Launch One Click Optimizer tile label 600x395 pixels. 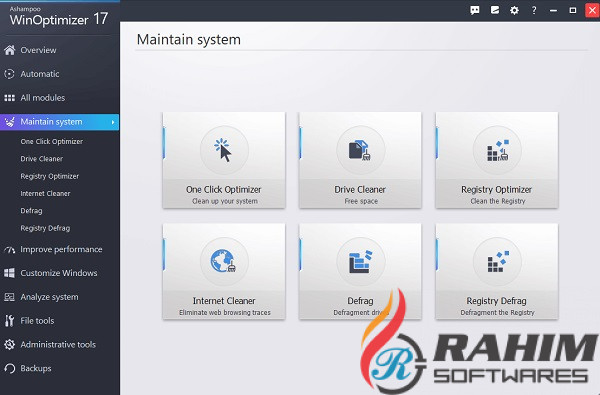[224, 189]
